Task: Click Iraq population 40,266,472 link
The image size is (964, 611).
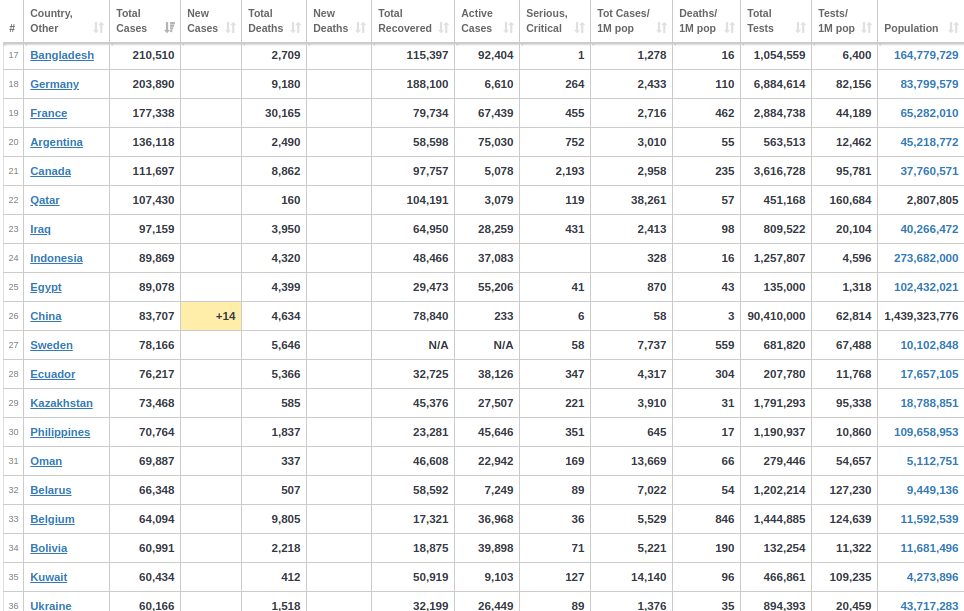Action: 930,229
